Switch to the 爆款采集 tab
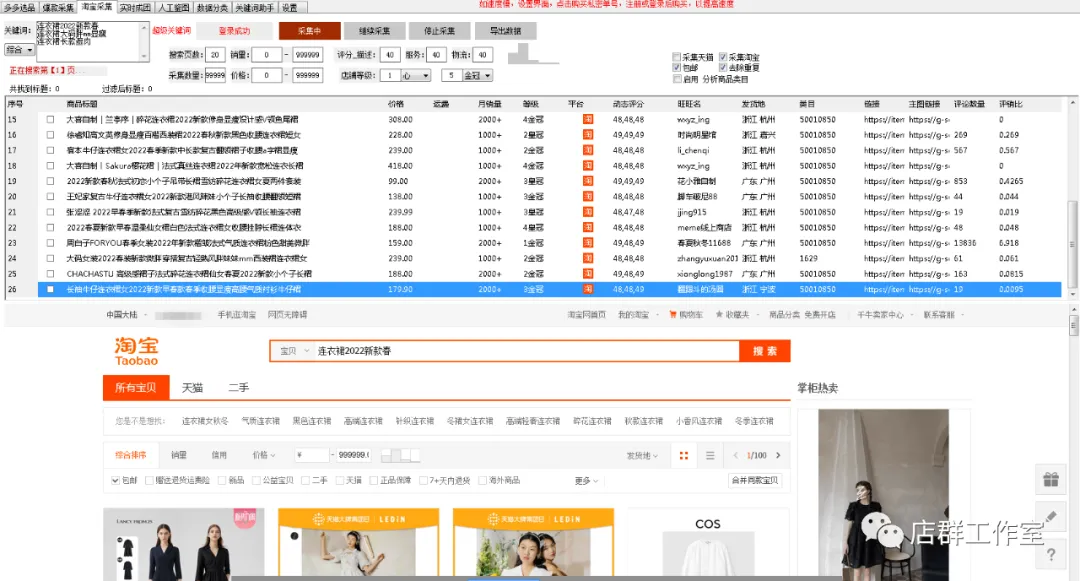This screenshot has height=581, width=1080. pos(59,7)
